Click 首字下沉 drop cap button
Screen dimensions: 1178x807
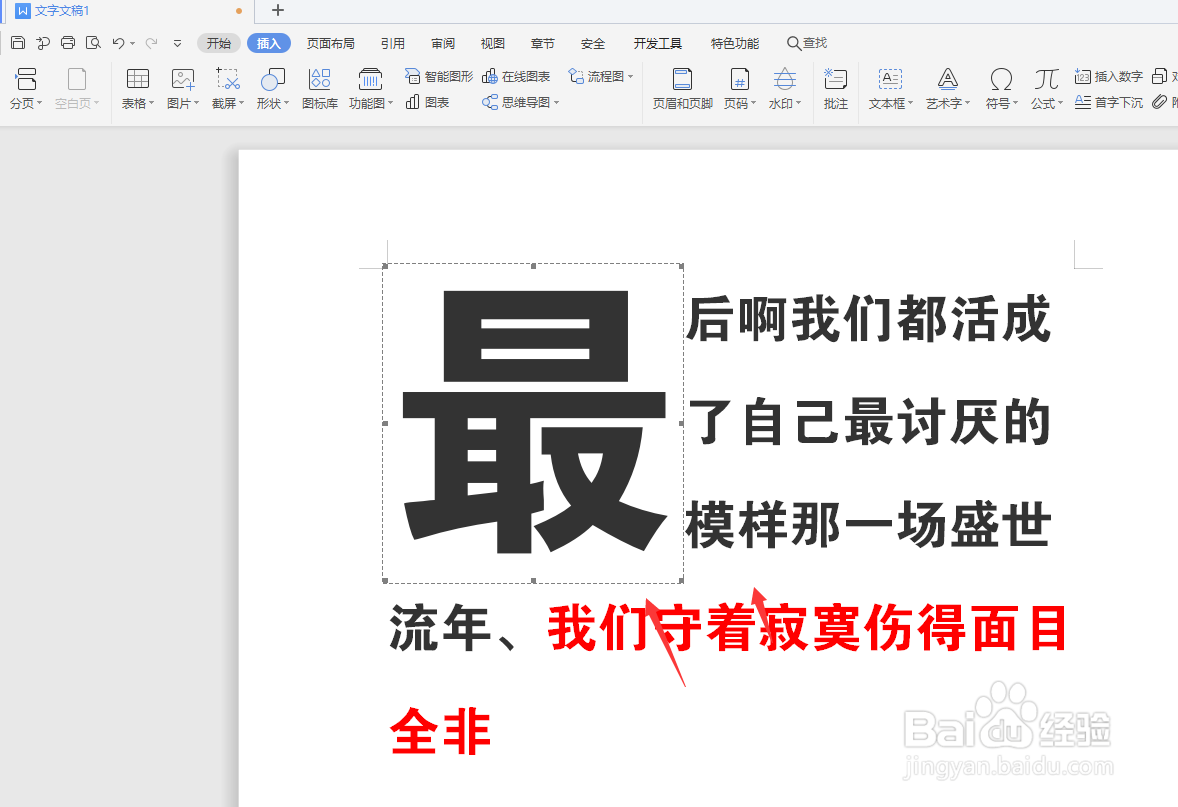(1108, 102)
